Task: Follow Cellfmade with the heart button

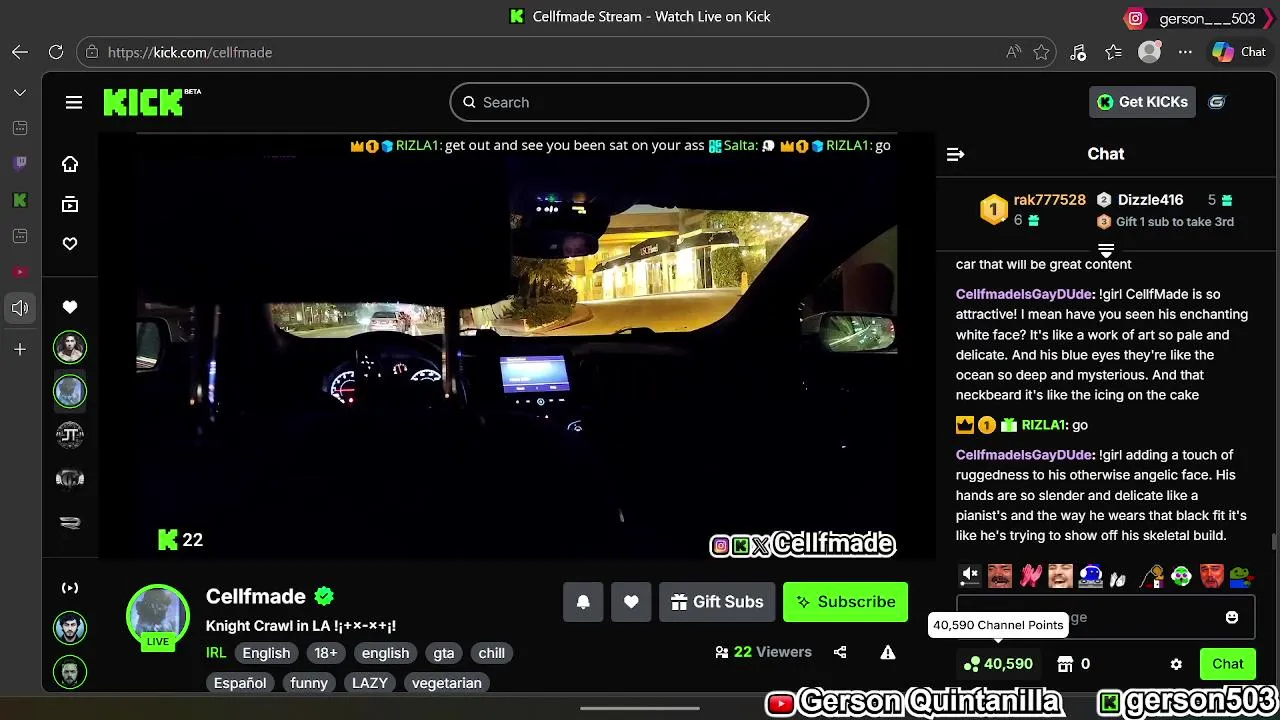Action: click(631, 602)
